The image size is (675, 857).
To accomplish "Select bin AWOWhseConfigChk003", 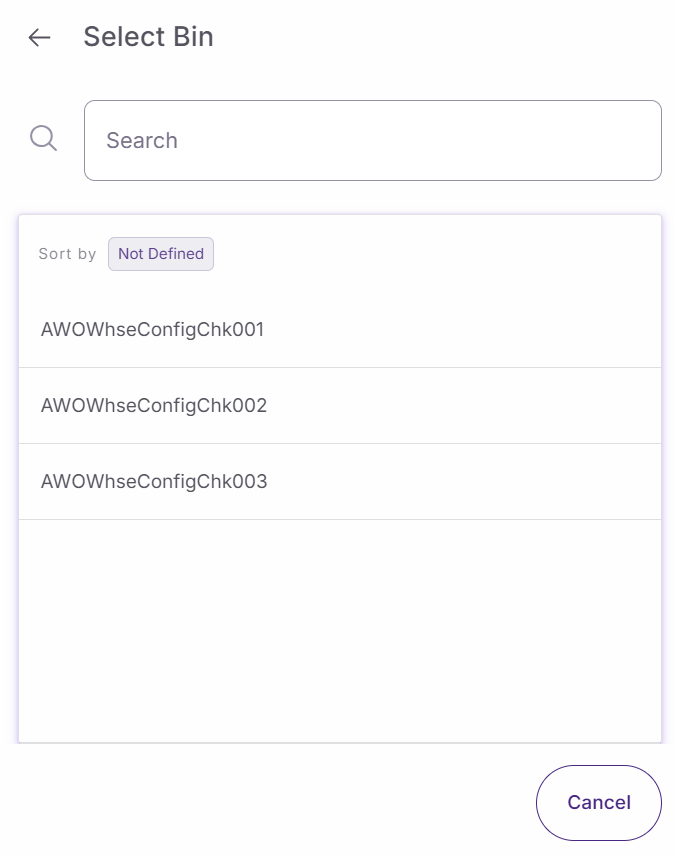I will pos(154,482).
